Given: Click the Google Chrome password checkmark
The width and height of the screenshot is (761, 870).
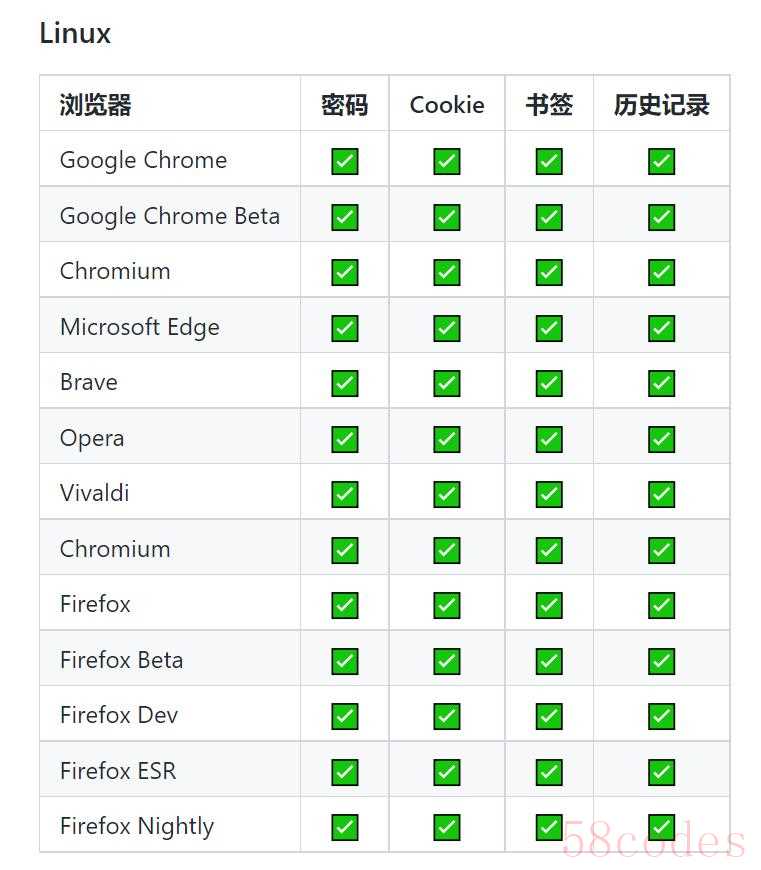Looking at the screenshot, I should pos(344,161).
